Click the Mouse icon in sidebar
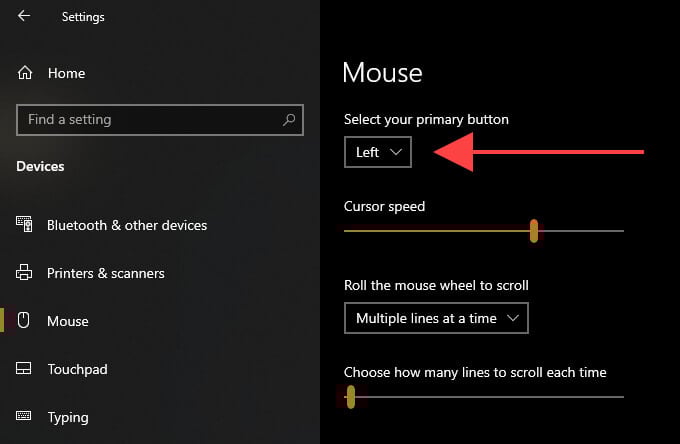 [25, 321]
